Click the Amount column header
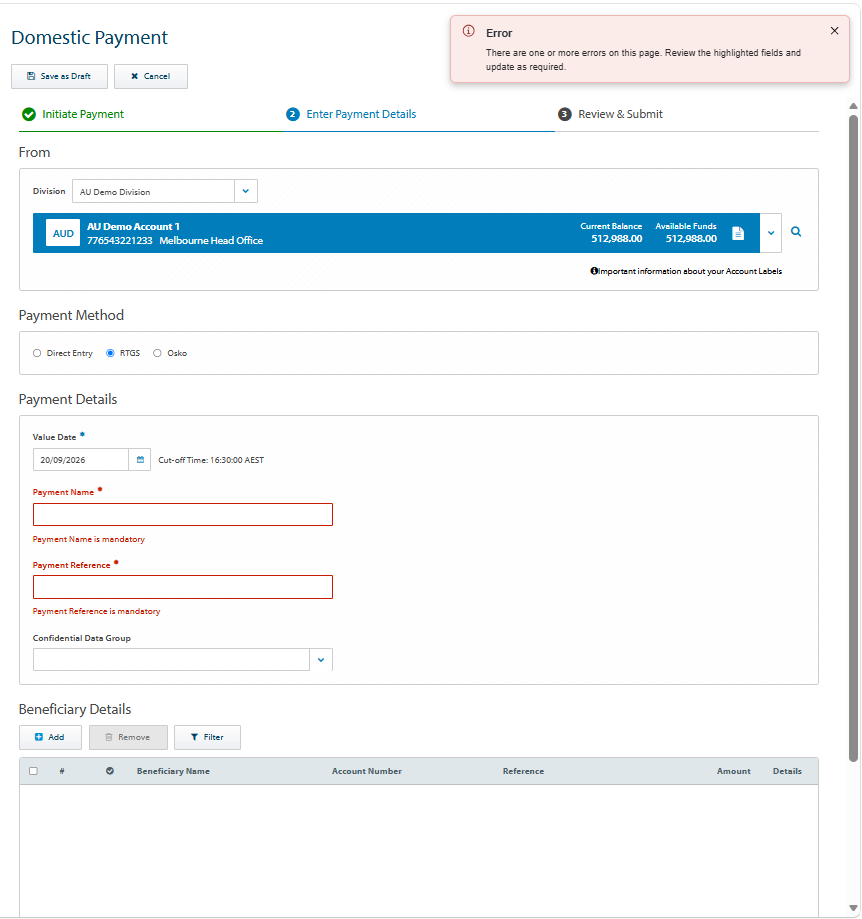862x919 pixels. [x=734, y=771]
